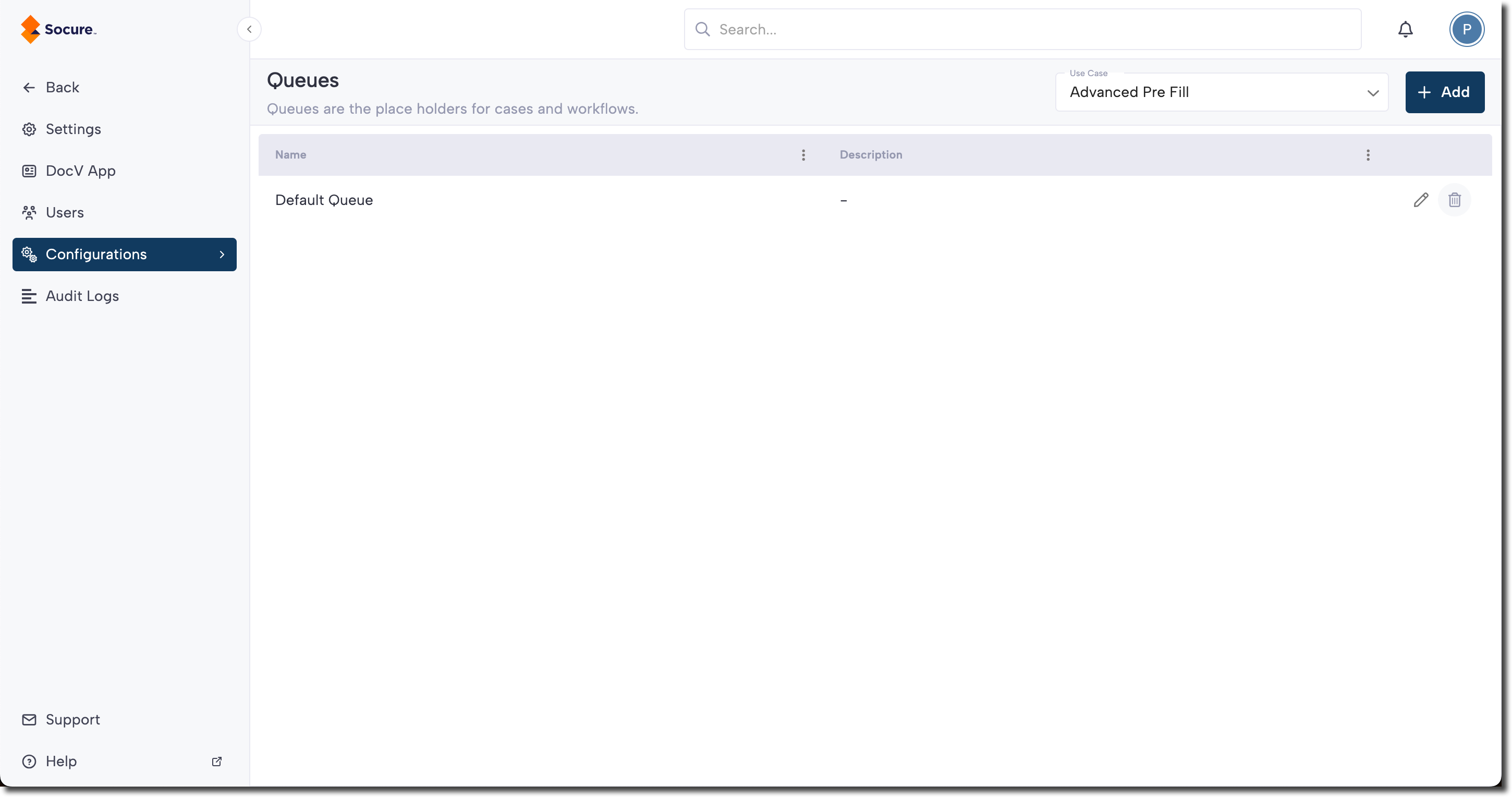Open the Use Case dropdown

(x=1221, y=92)
